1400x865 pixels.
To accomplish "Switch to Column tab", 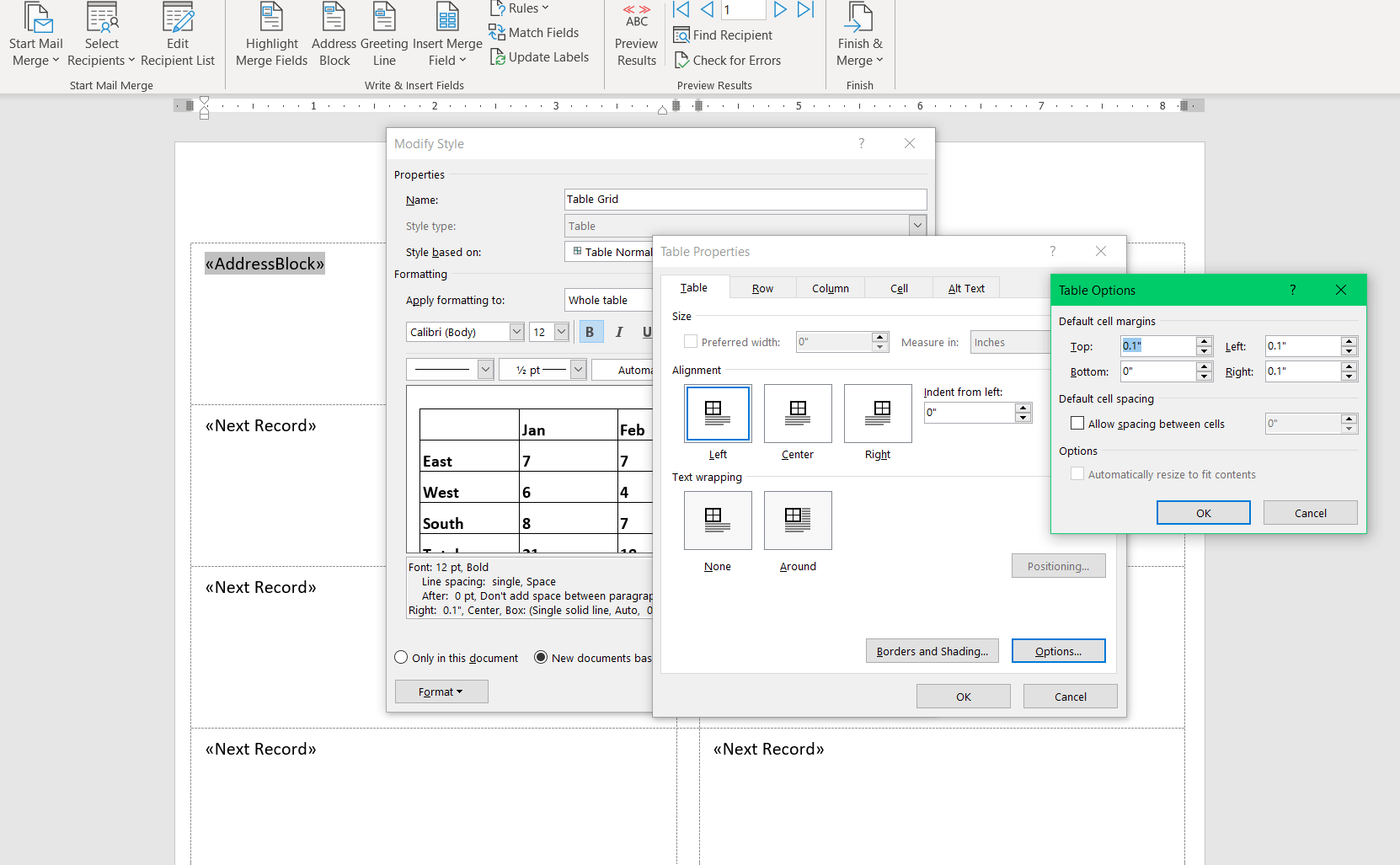I will click(x=831, y=288).
